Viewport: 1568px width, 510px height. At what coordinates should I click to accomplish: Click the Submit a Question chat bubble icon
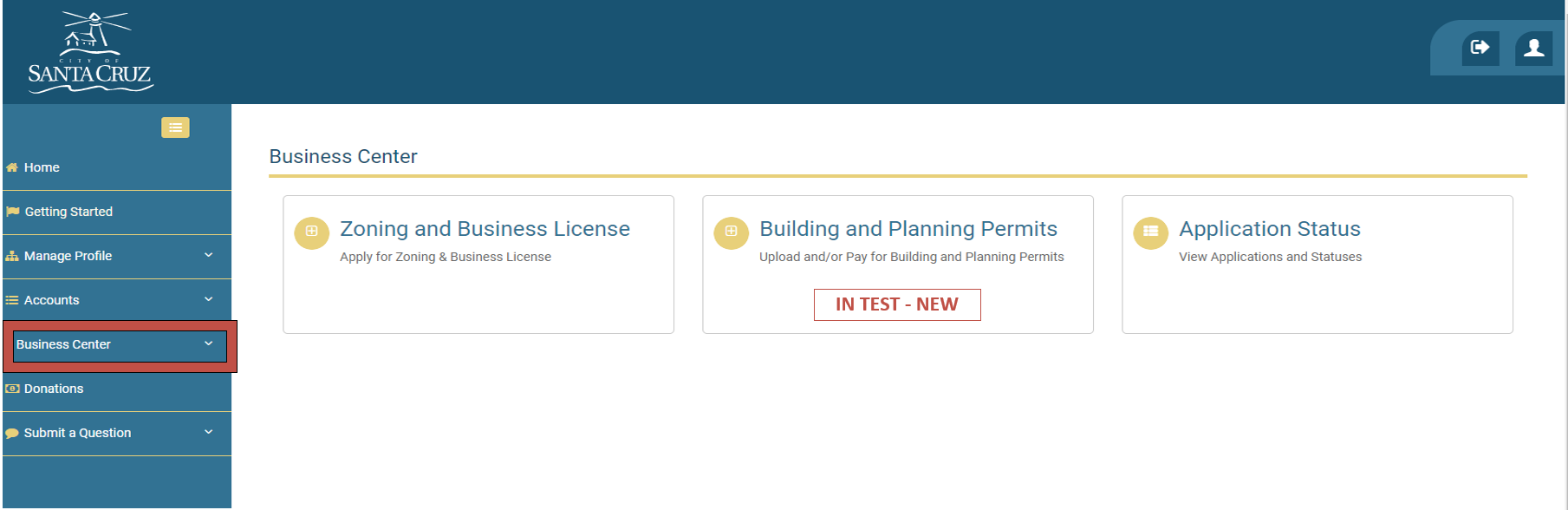12,433
